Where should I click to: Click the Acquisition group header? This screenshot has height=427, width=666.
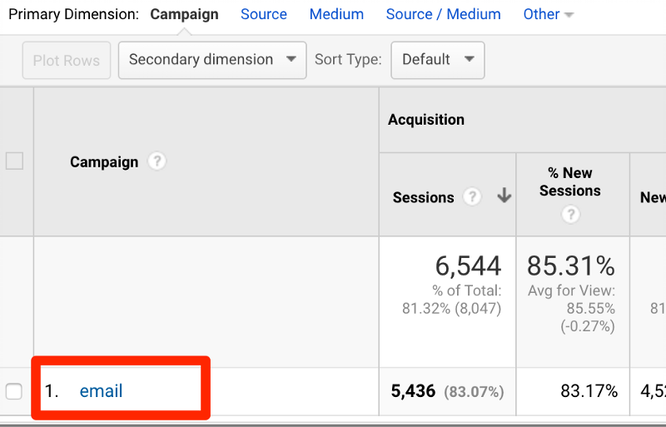pyautogui.click(x=426, y=120)
